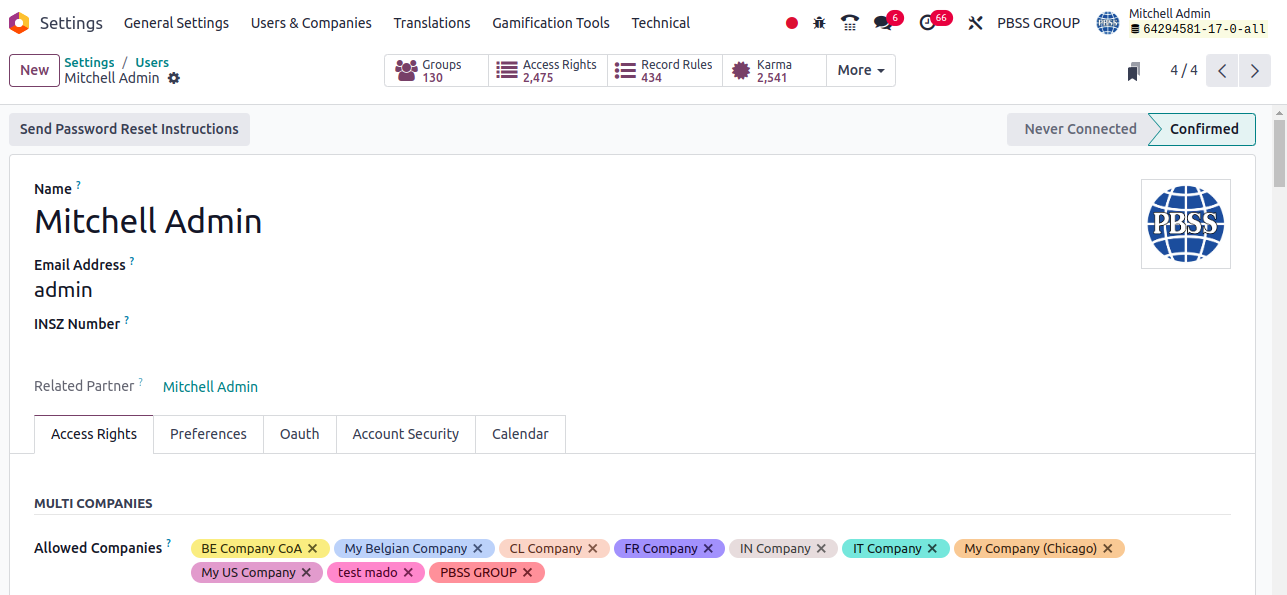Image resolution: width=1287 pixels, height=595 pixels.
Task: Click Send Password Reset Instructions
Action: [x=129, y=129]
